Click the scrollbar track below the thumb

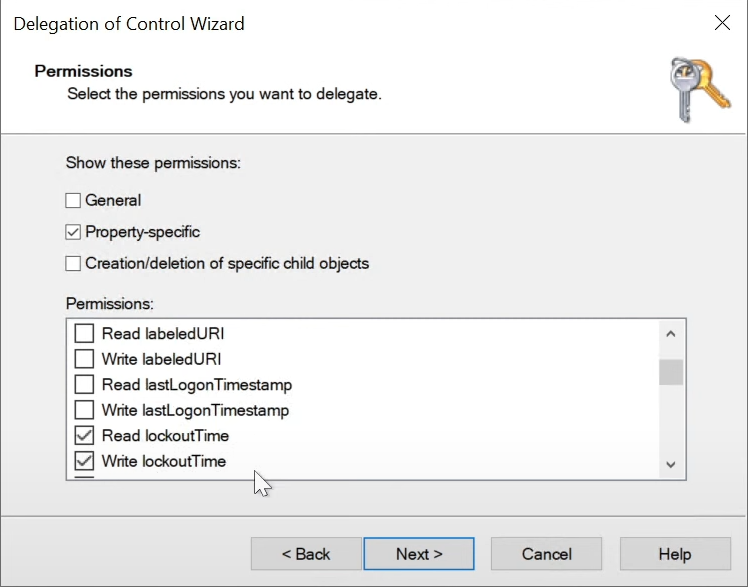(x=671, y=419)
